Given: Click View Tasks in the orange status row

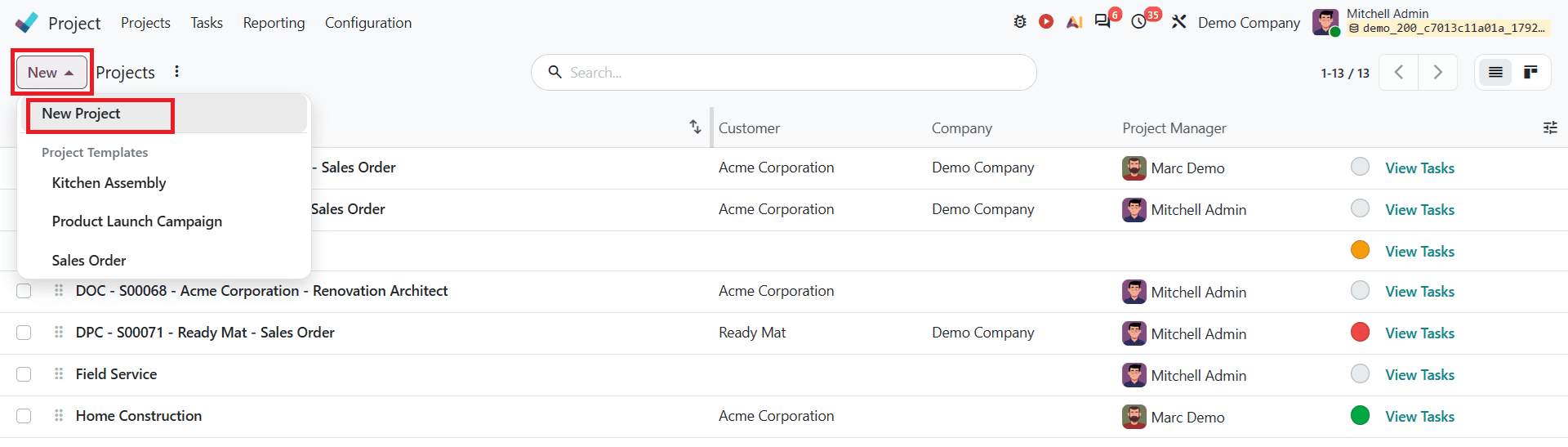Looking at the screenshot, I should coord(1419,252).
